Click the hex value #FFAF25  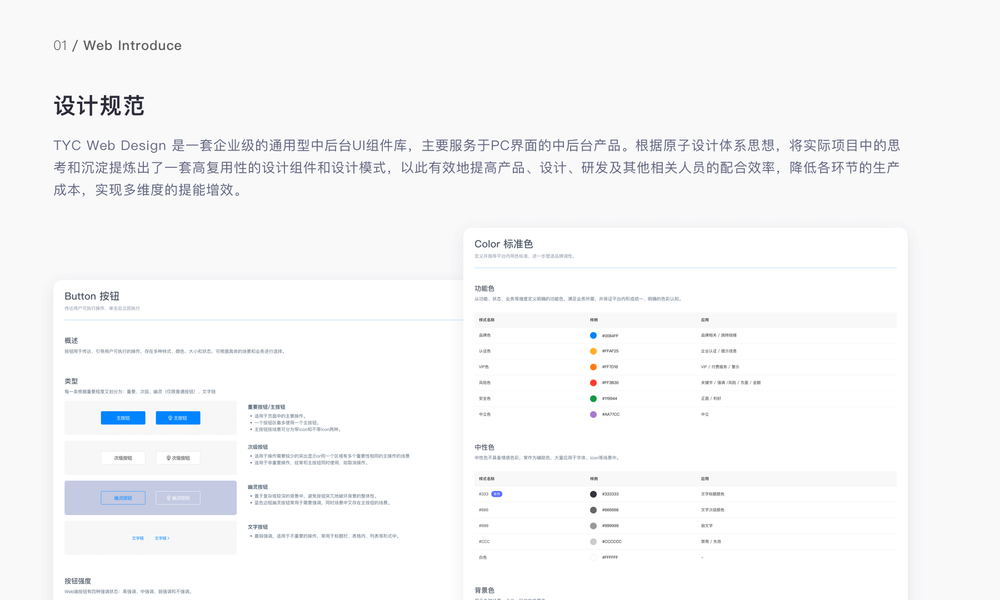(x=610, y=351)
